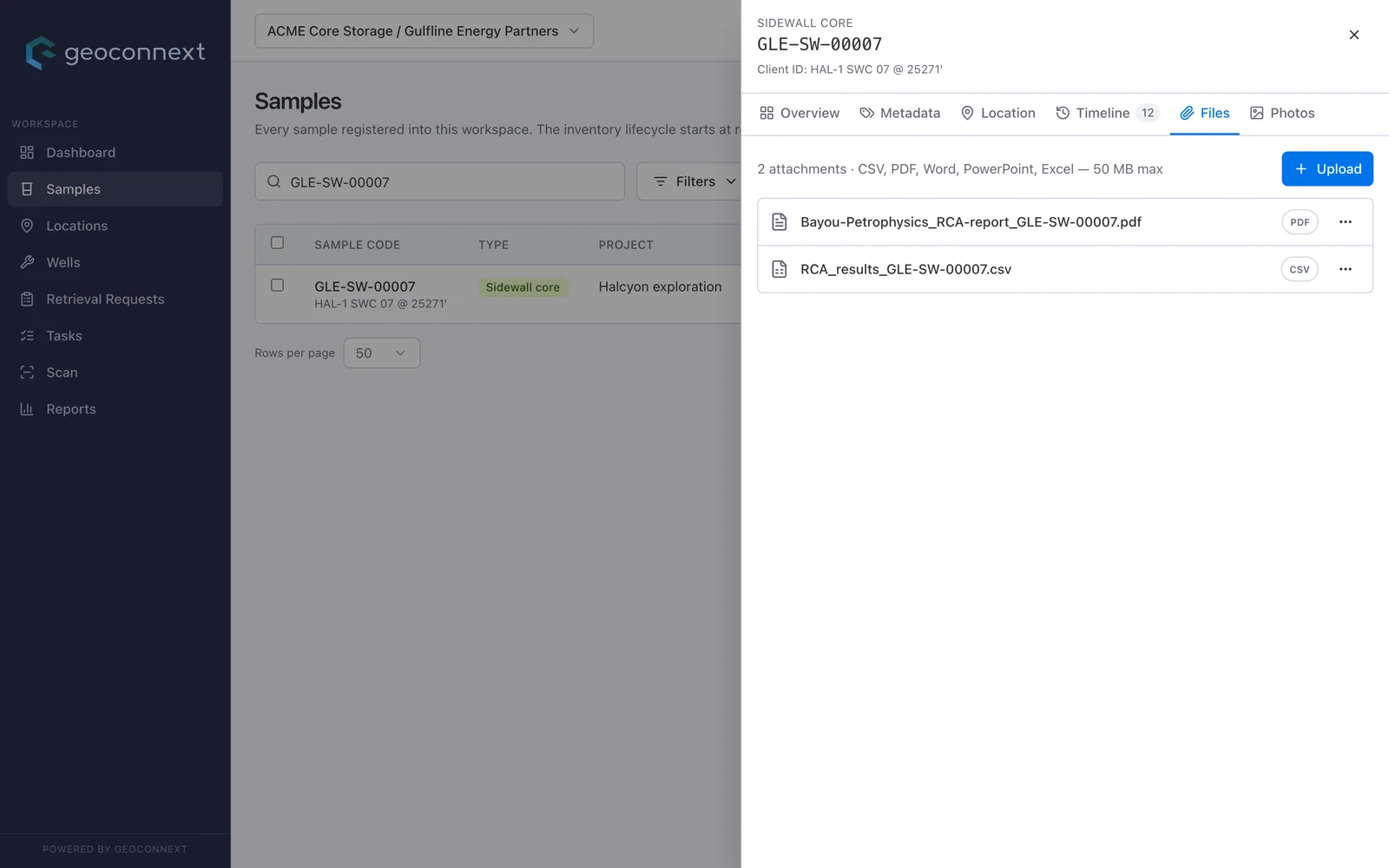Viewport: 1389px width, 868px height.
Task: Switch to the Photos tab
Action: tap(1282, 113)
